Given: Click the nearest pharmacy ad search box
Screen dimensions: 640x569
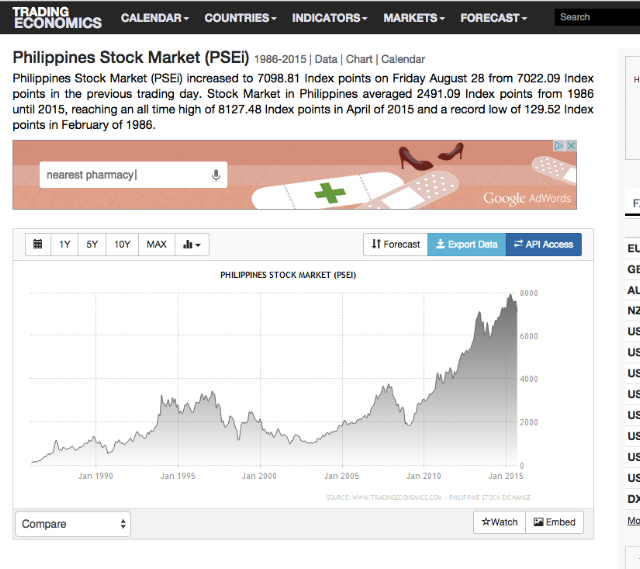Looking at the screenshot, I should click(133, 175).
